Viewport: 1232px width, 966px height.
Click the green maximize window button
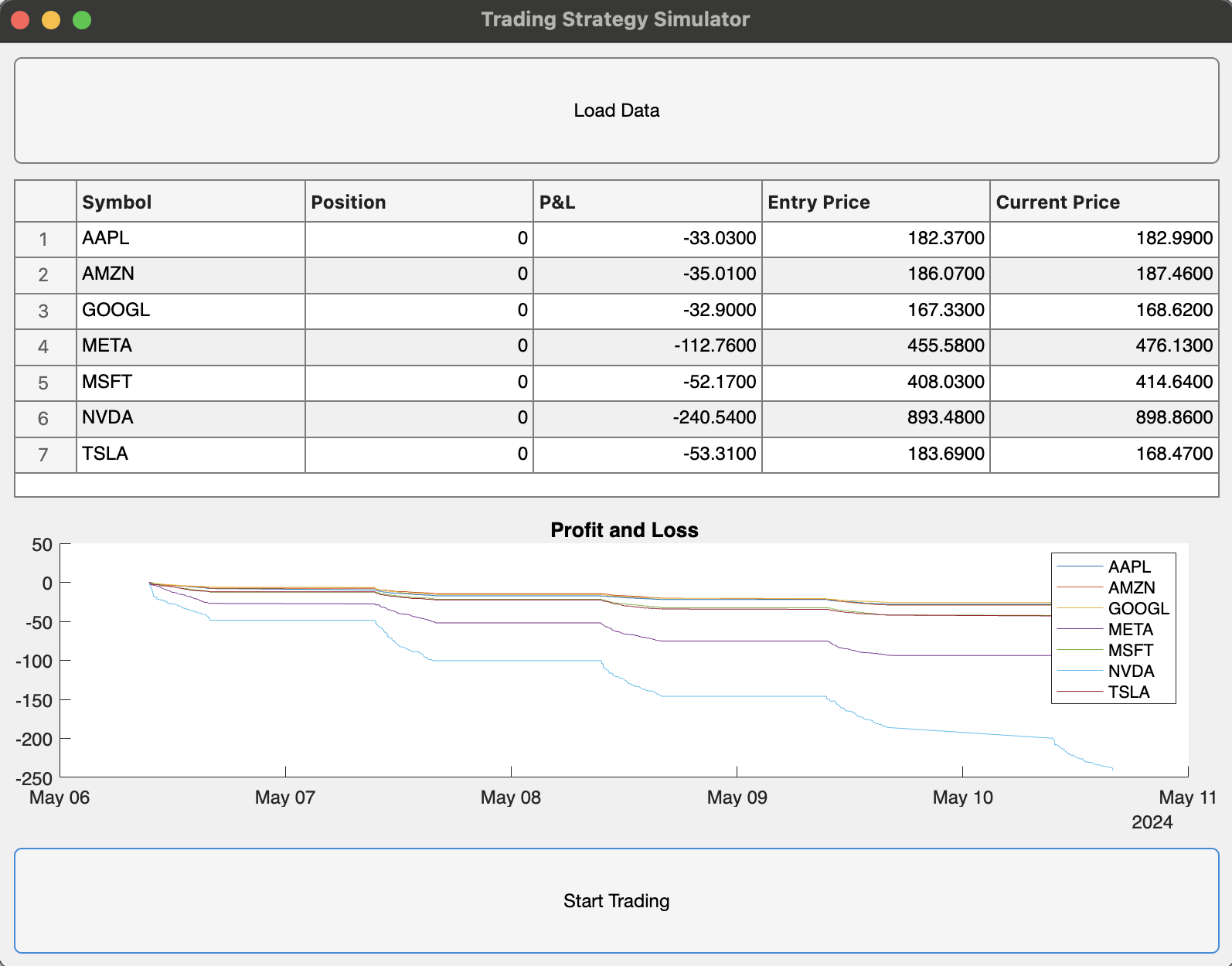(82, 20)
